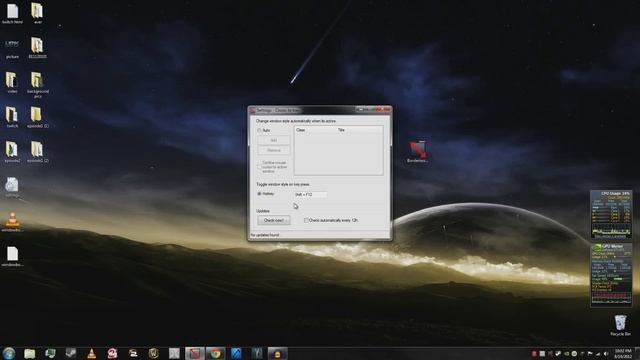Open the Recycle Bin icon
This screenshot has height=360, width=640.
[x=620, y=325]
